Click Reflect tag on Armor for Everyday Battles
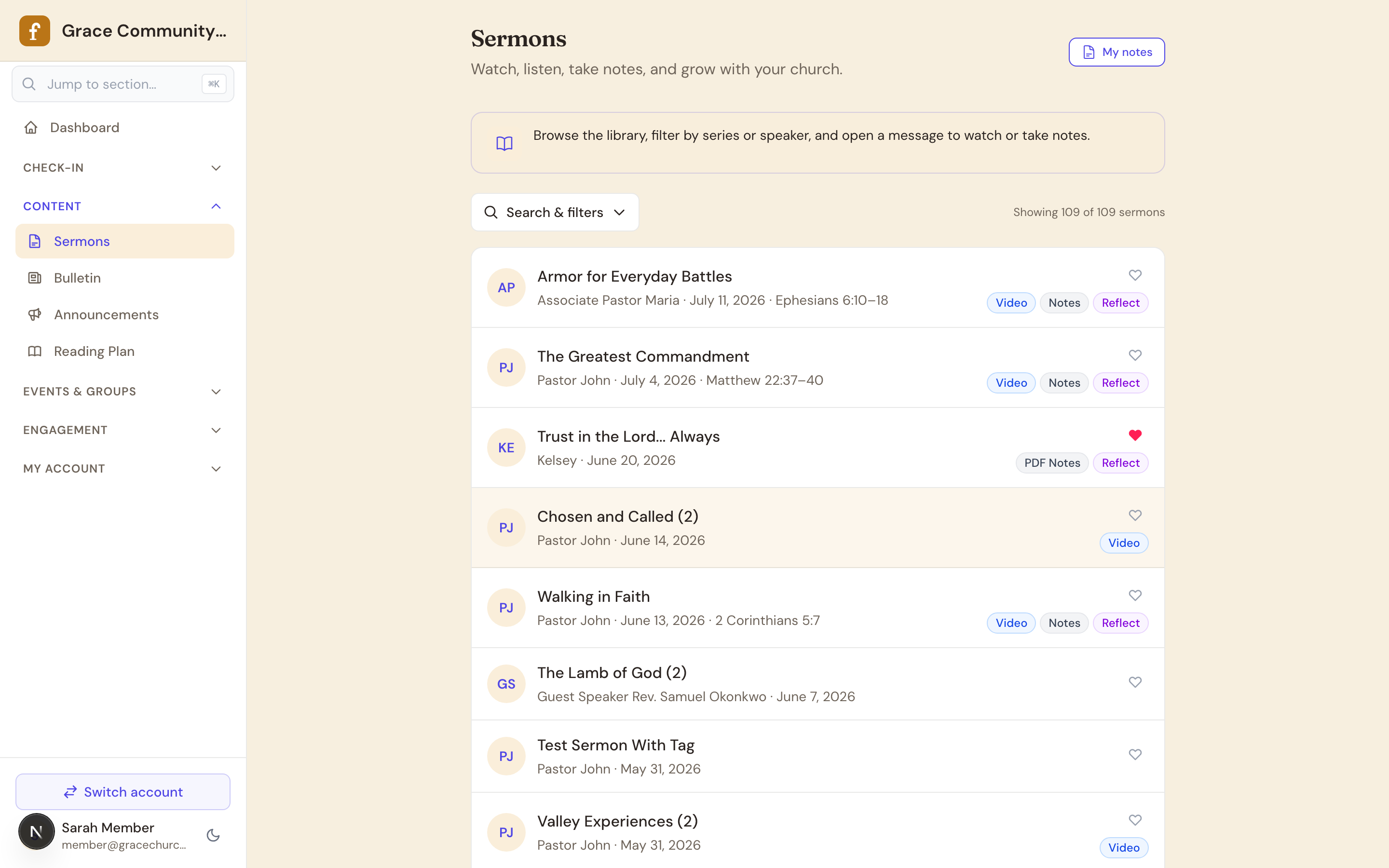Viewport: 1389px width, 868px height. point(1120,303)
